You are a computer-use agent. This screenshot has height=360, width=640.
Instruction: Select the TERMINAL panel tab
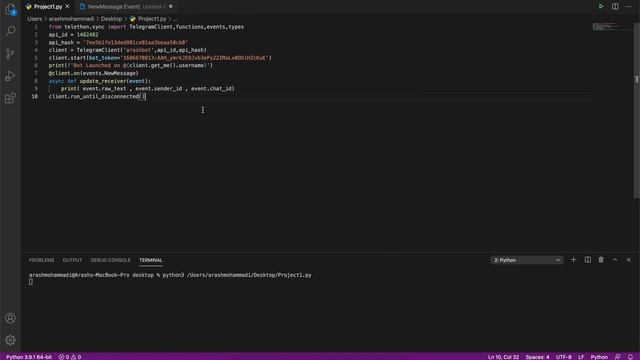pyautogui.click(x=151, y=260)
